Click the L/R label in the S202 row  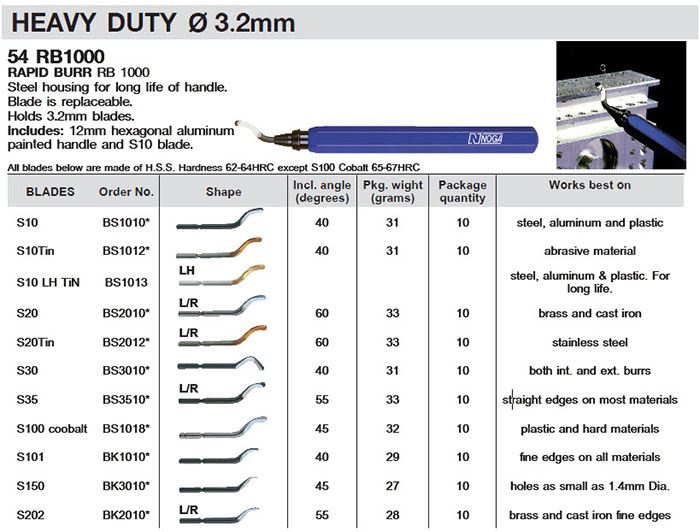(188, 510)
